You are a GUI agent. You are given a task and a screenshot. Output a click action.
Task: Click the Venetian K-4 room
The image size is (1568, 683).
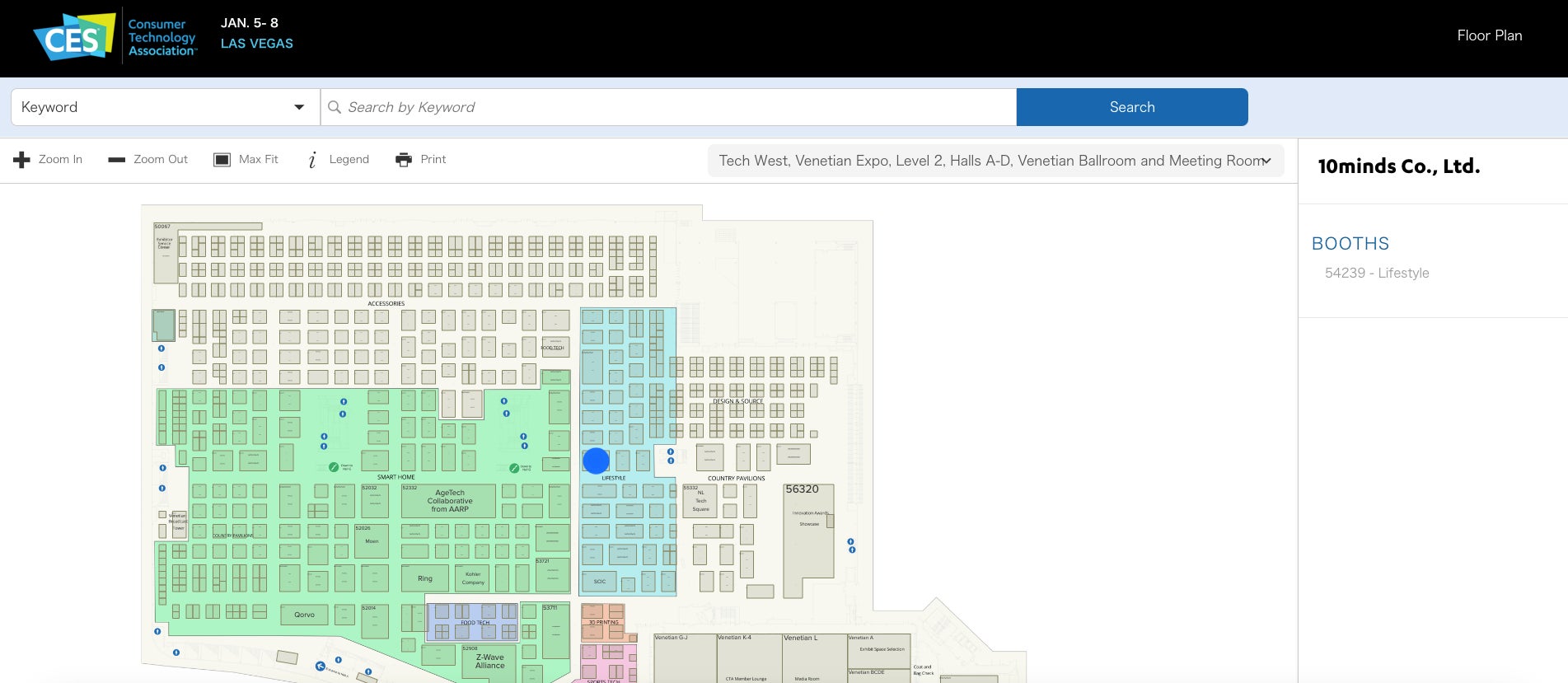point(748,657)
